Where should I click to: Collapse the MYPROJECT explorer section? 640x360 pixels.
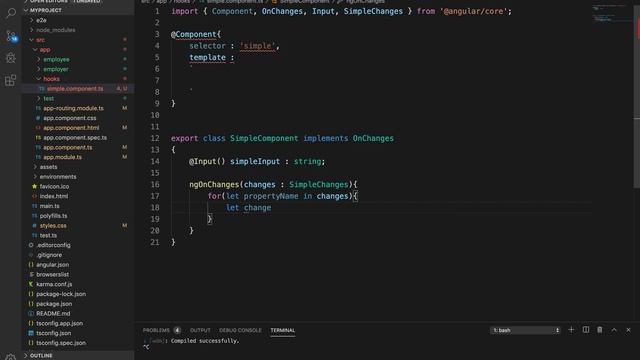pyautogui.click(x=45, y=10)
